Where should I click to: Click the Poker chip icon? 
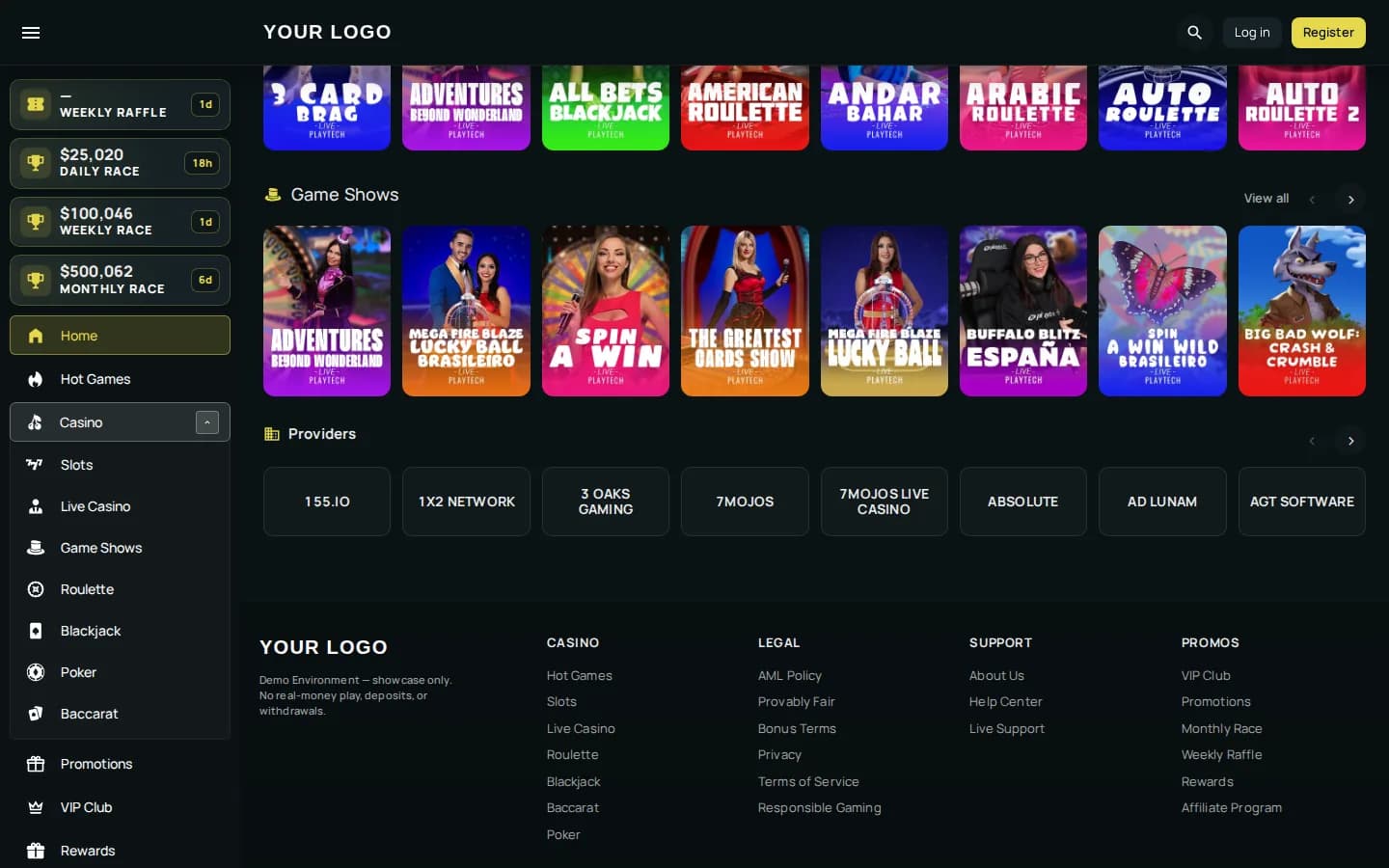coord(36,672)
